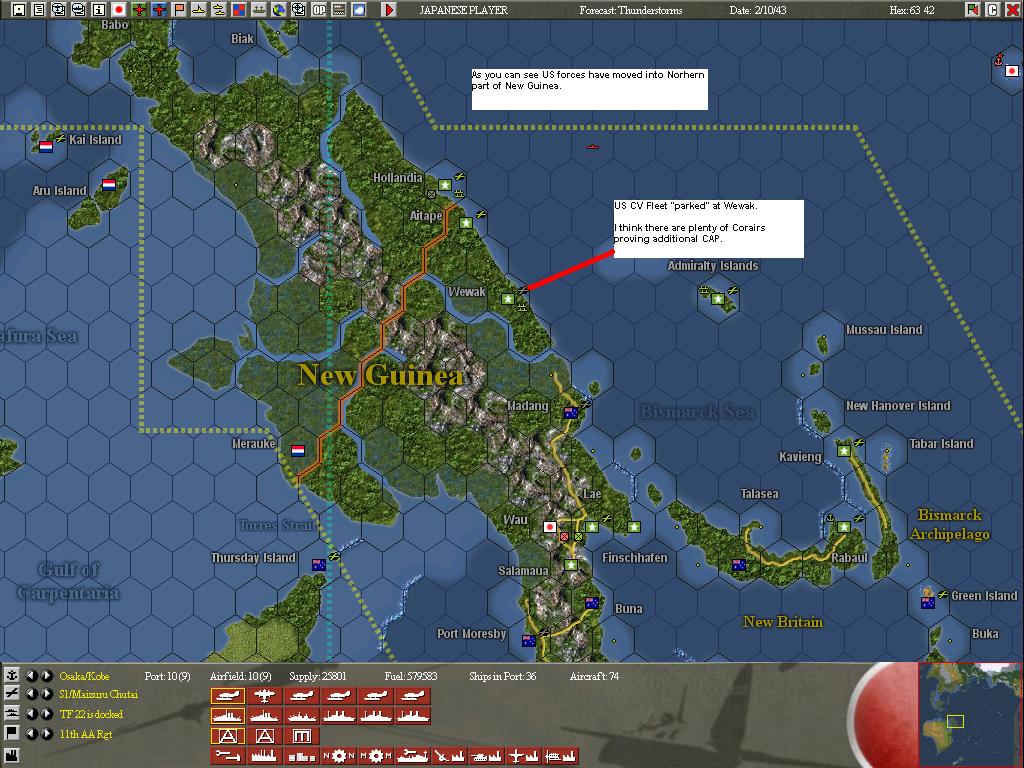The width and height of the screenshot is (1024, 768).
Task: Click the green and red flags icon
Action: point(972,9)
